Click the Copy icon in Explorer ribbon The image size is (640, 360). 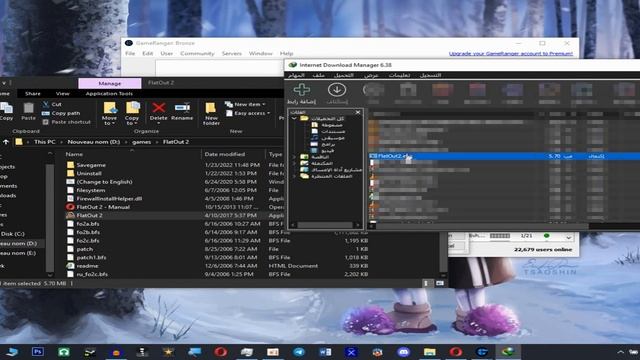(x=6, y=109)
